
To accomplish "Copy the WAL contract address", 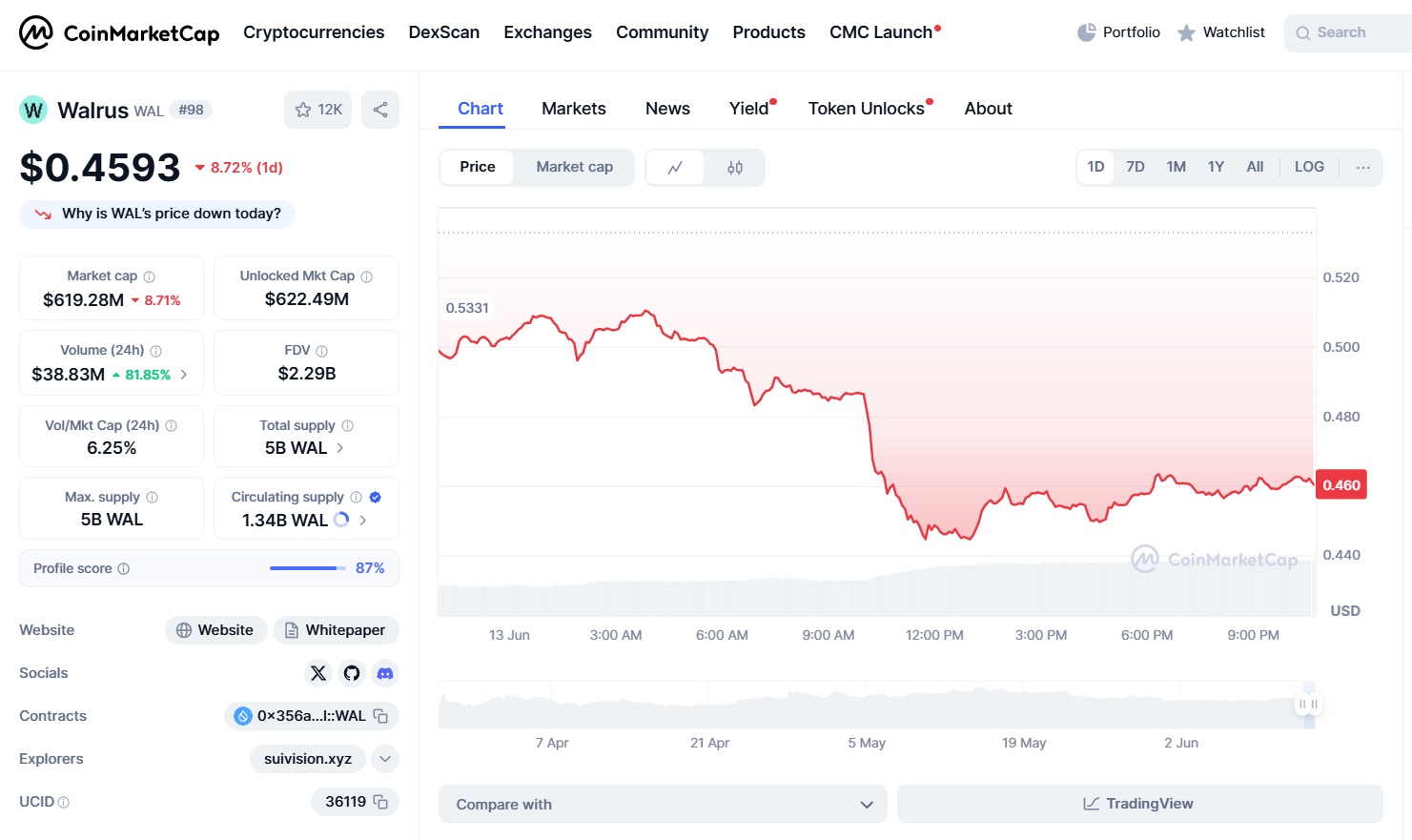I will click(x=380, y=716).
